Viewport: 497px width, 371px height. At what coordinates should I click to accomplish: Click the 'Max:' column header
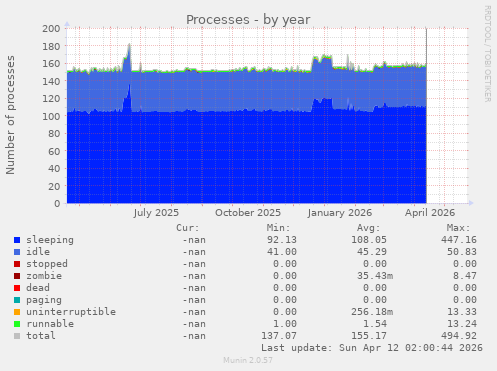coord(458,228)
